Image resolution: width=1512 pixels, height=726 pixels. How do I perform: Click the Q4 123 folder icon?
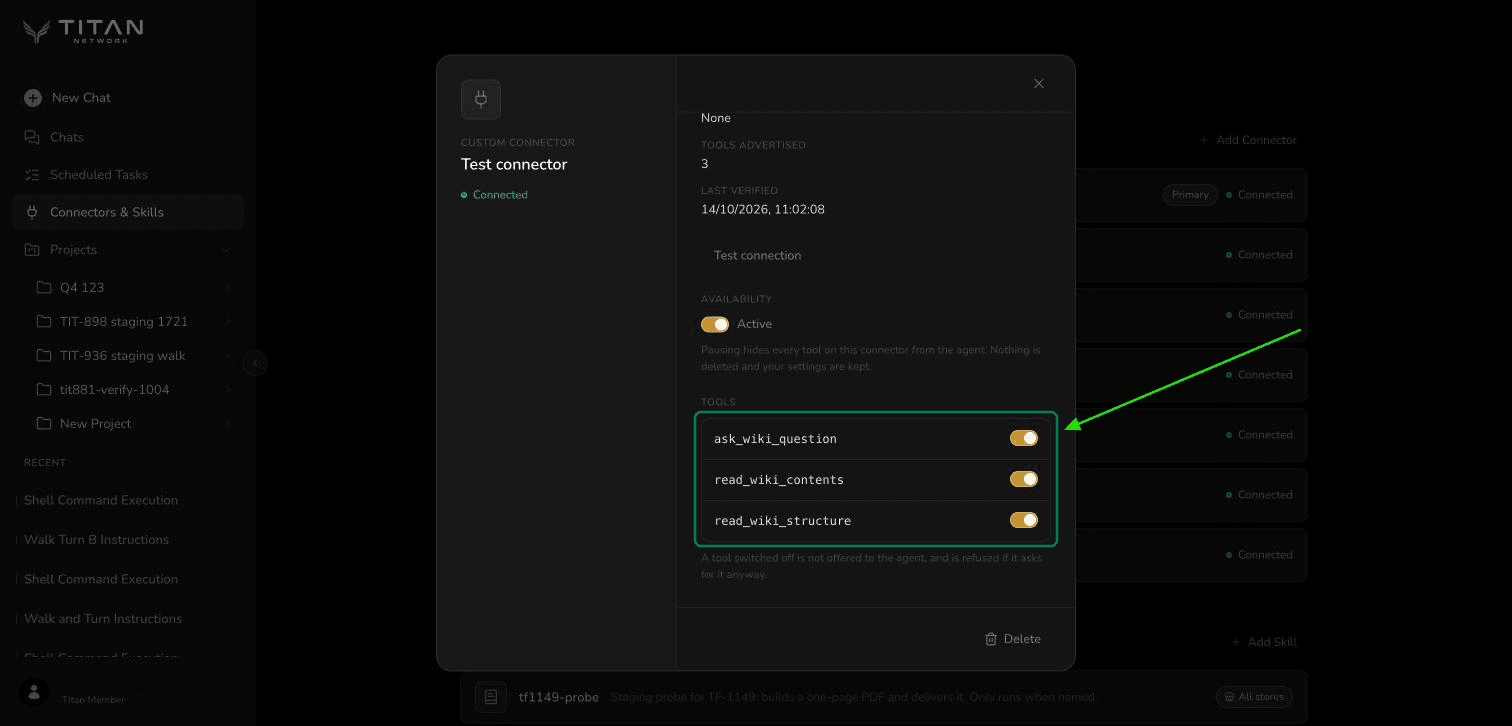coord(44,288)
